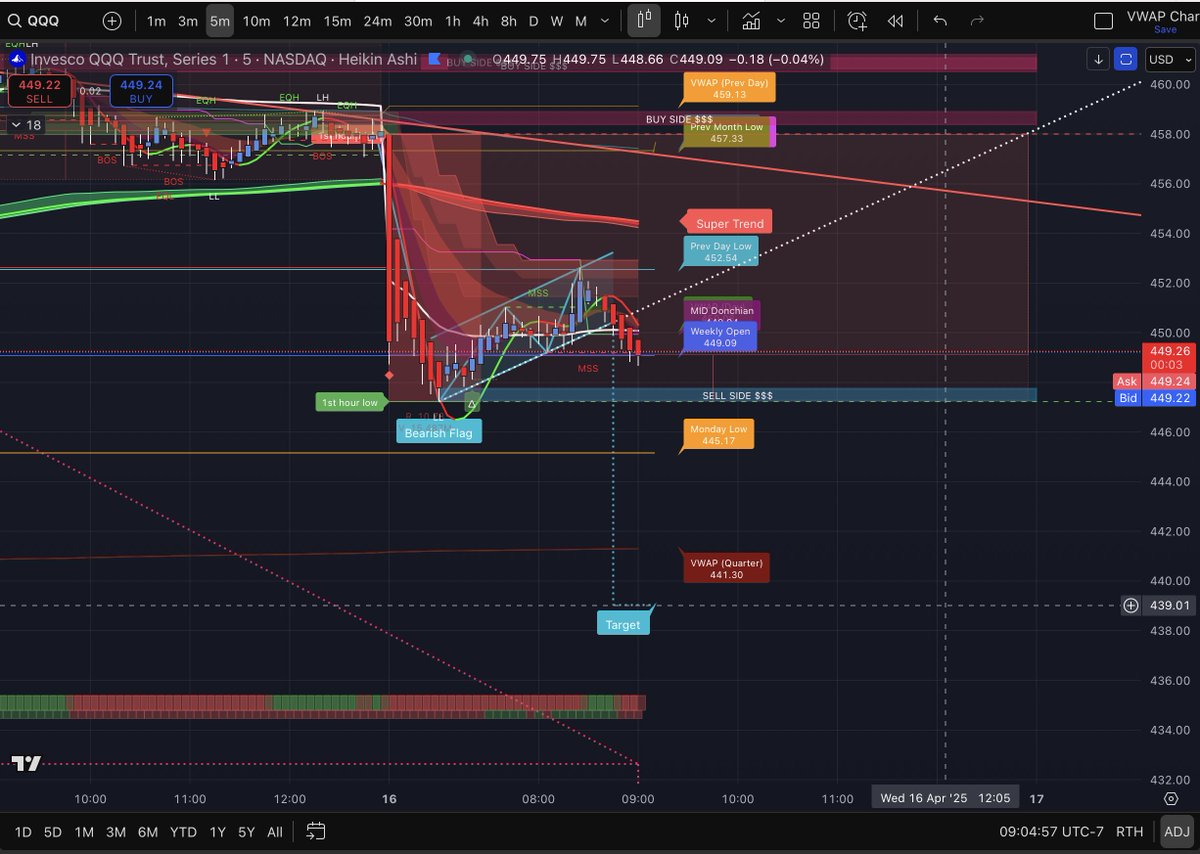
Task: Set date range to 1D
Action: 22,832
